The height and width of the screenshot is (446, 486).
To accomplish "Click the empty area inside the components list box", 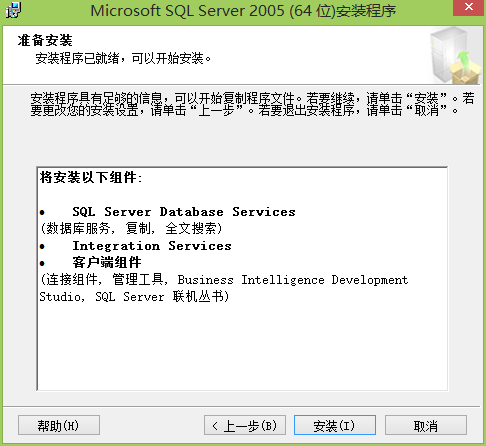I will (x=242, y=347).
